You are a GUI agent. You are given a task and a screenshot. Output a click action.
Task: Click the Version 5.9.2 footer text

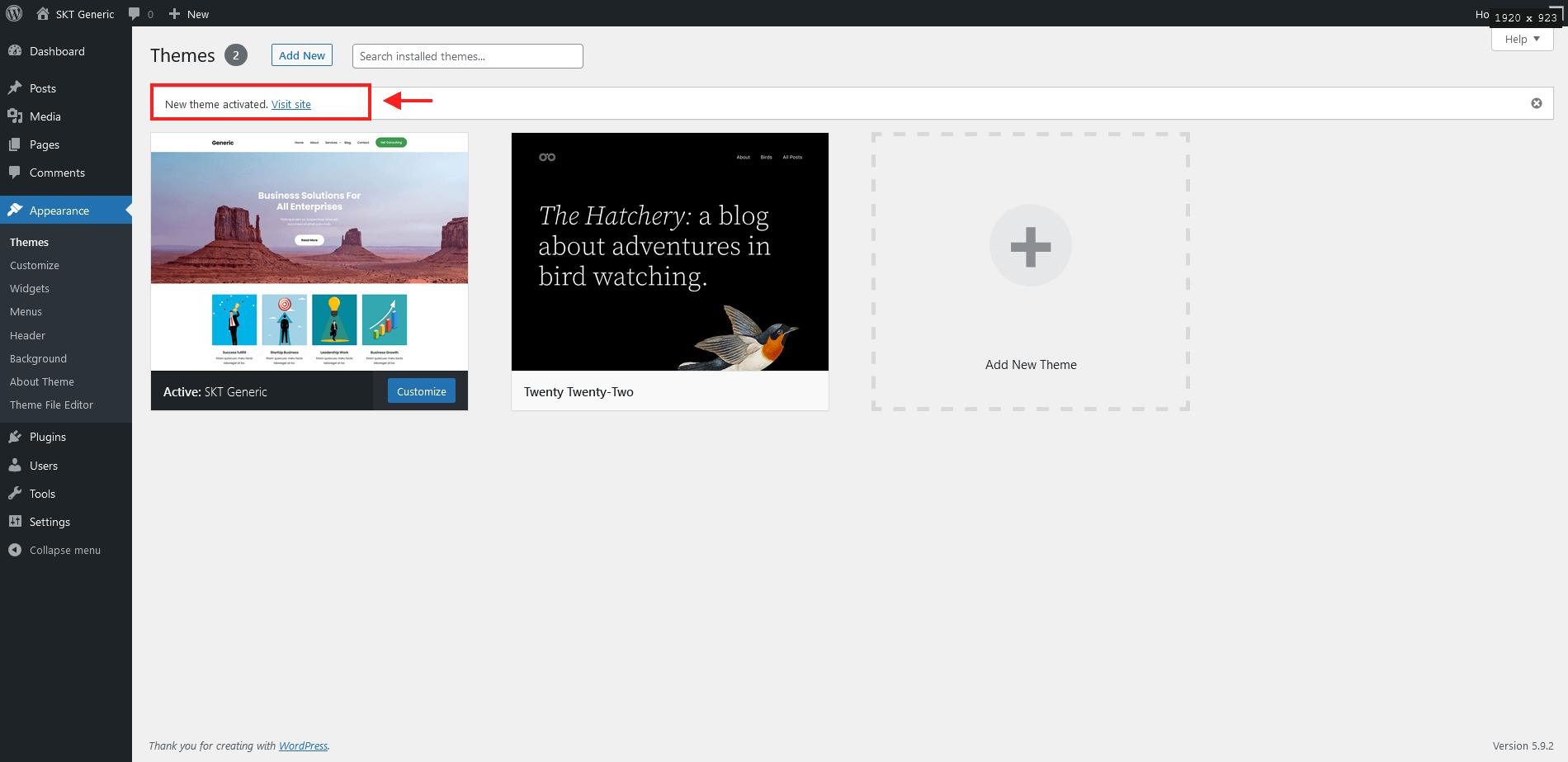tap(1523, 745)
